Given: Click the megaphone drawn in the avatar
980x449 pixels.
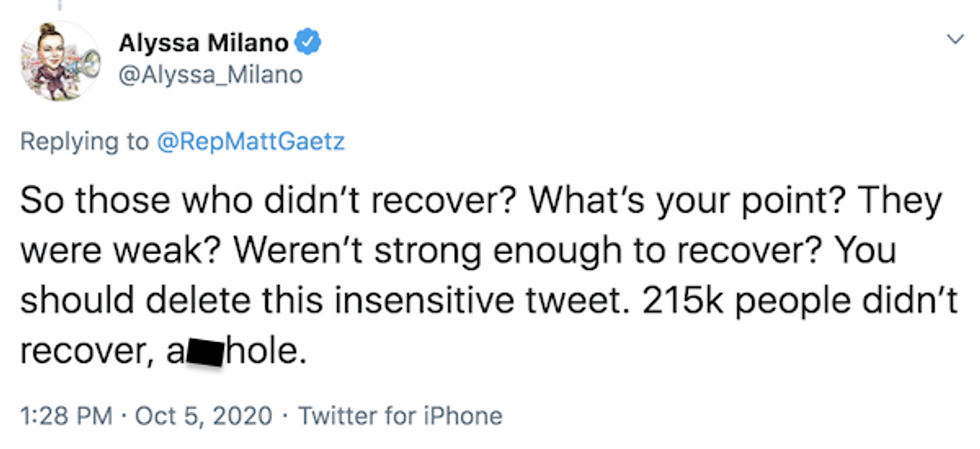Looking at the screenshot, I should (86, 64).
